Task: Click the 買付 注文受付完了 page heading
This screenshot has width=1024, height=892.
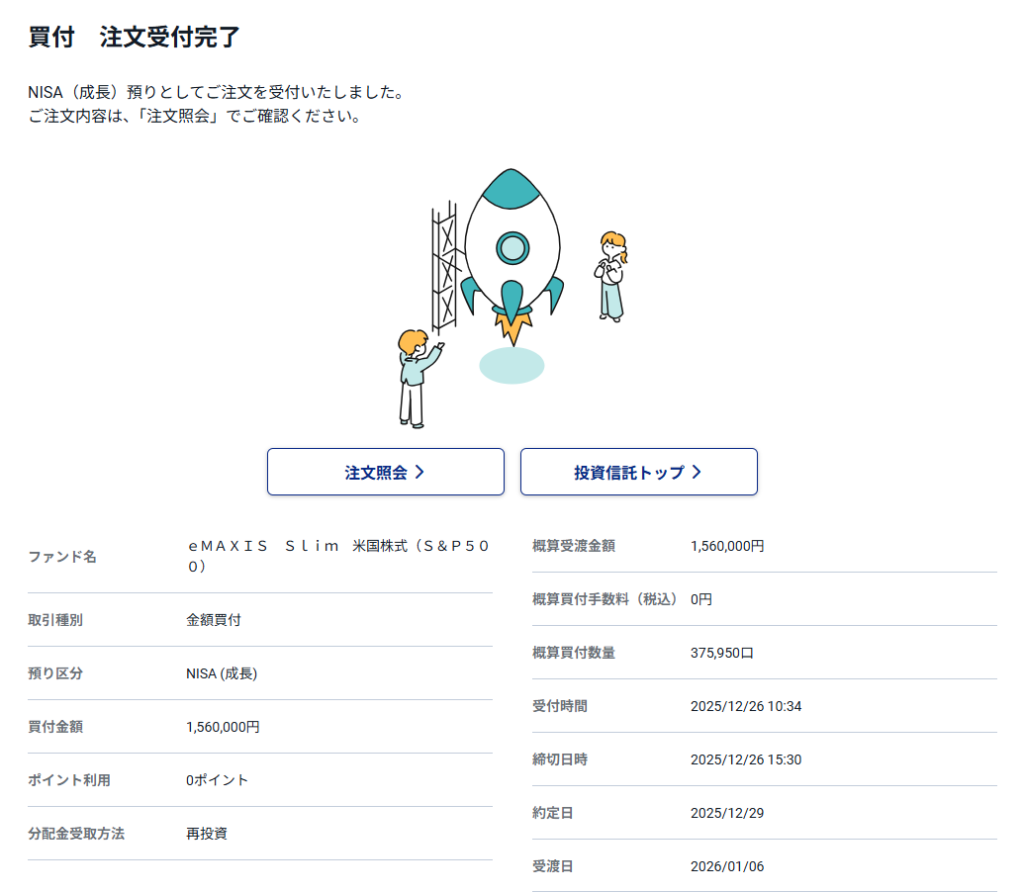Action: click(134, 38)
